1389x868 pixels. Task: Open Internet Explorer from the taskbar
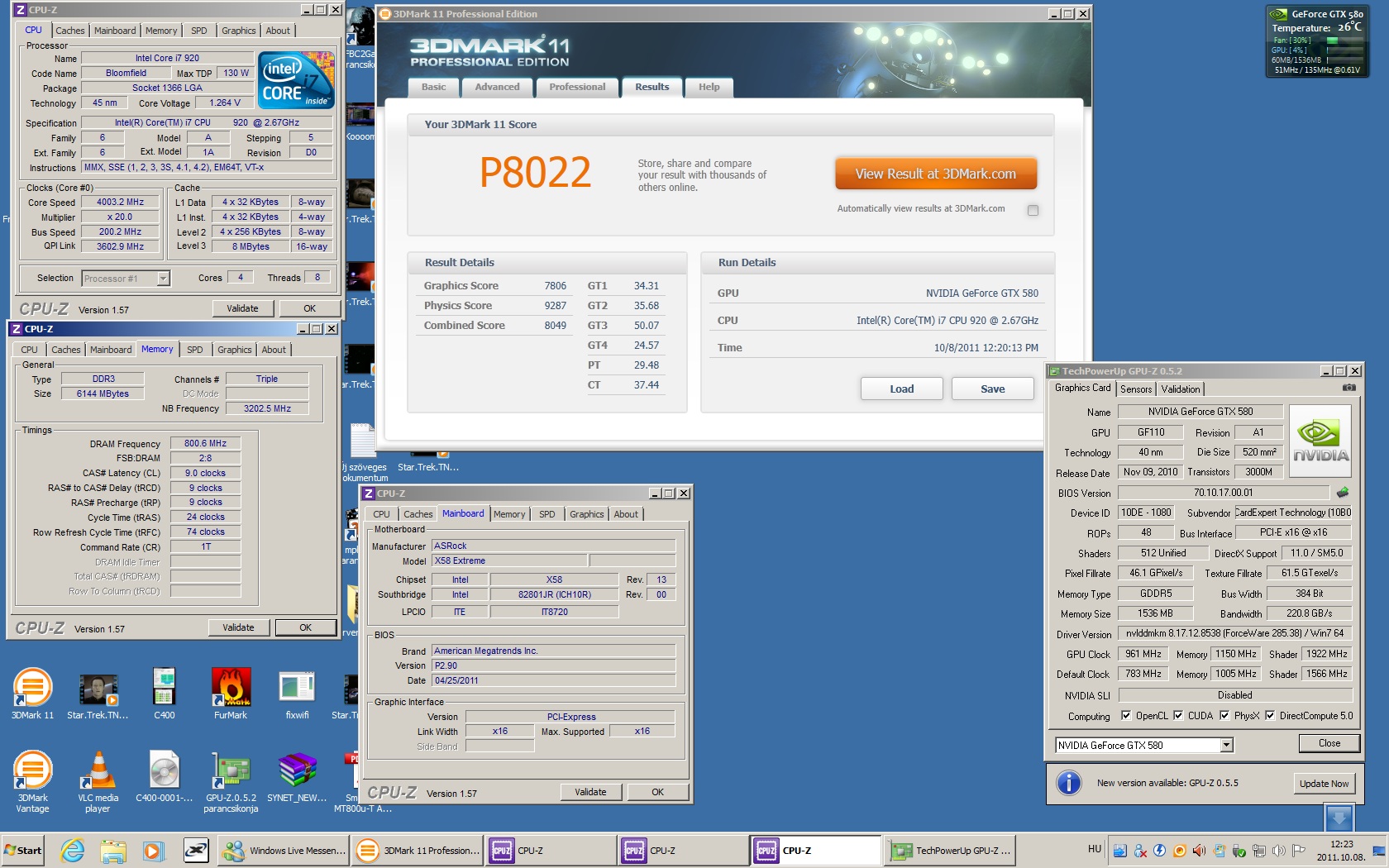[73, 851]
